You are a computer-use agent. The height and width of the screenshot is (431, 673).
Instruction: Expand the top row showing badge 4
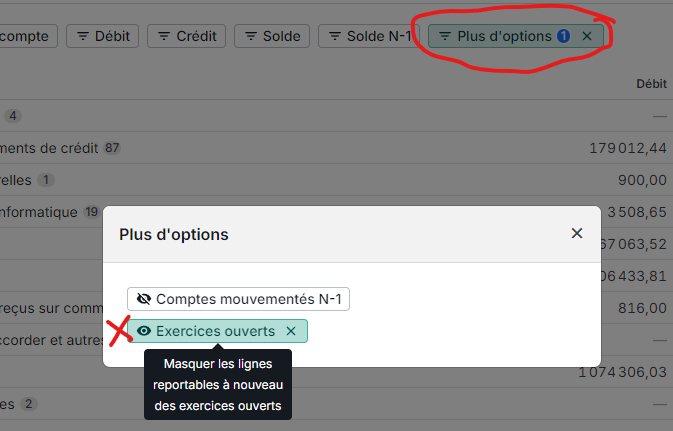click(x=12, y=116)
